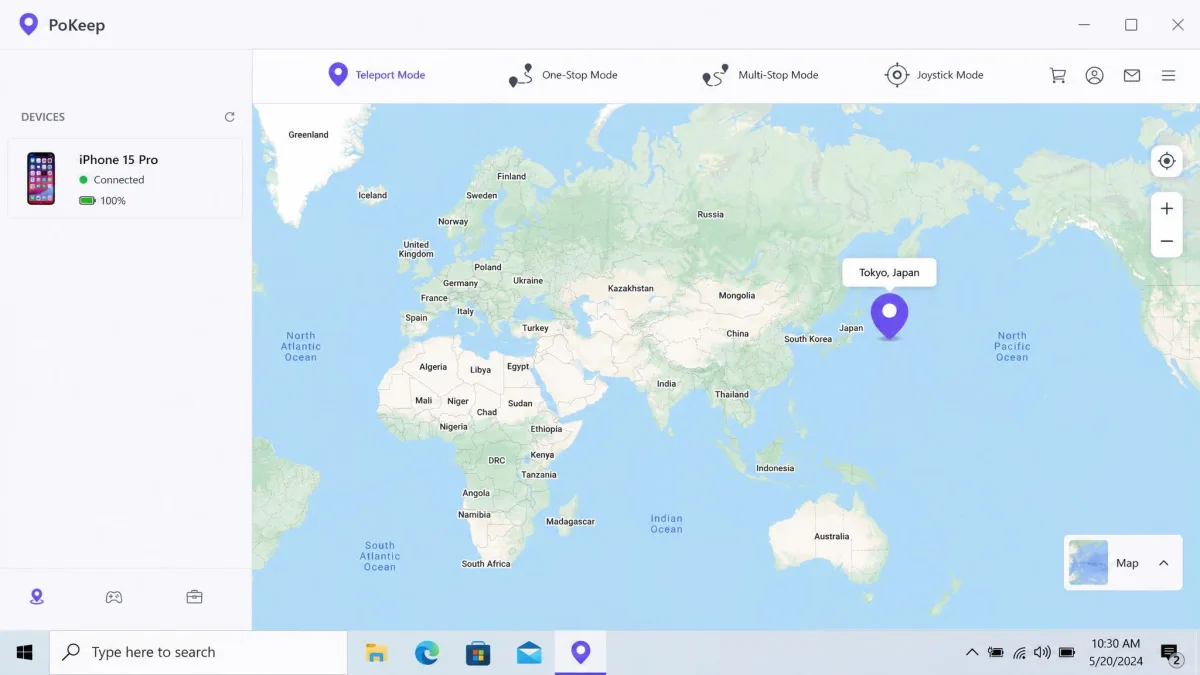Open the taskbar clock showing 10:30 AM
The image size is (1200, 675).
[1116, 652]
